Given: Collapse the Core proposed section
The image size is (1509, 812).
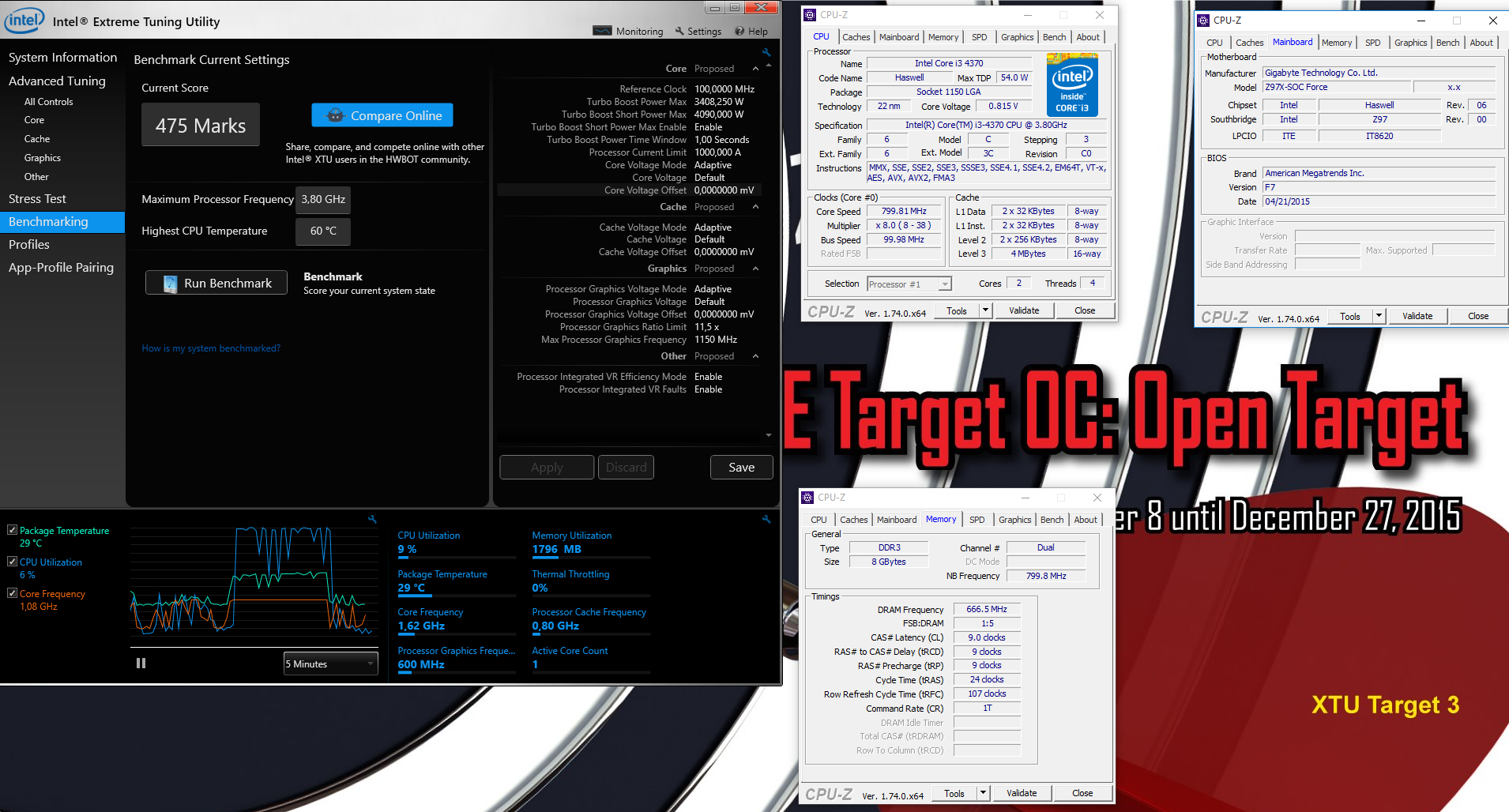Looking at the screenshot, I should (755, 70).
